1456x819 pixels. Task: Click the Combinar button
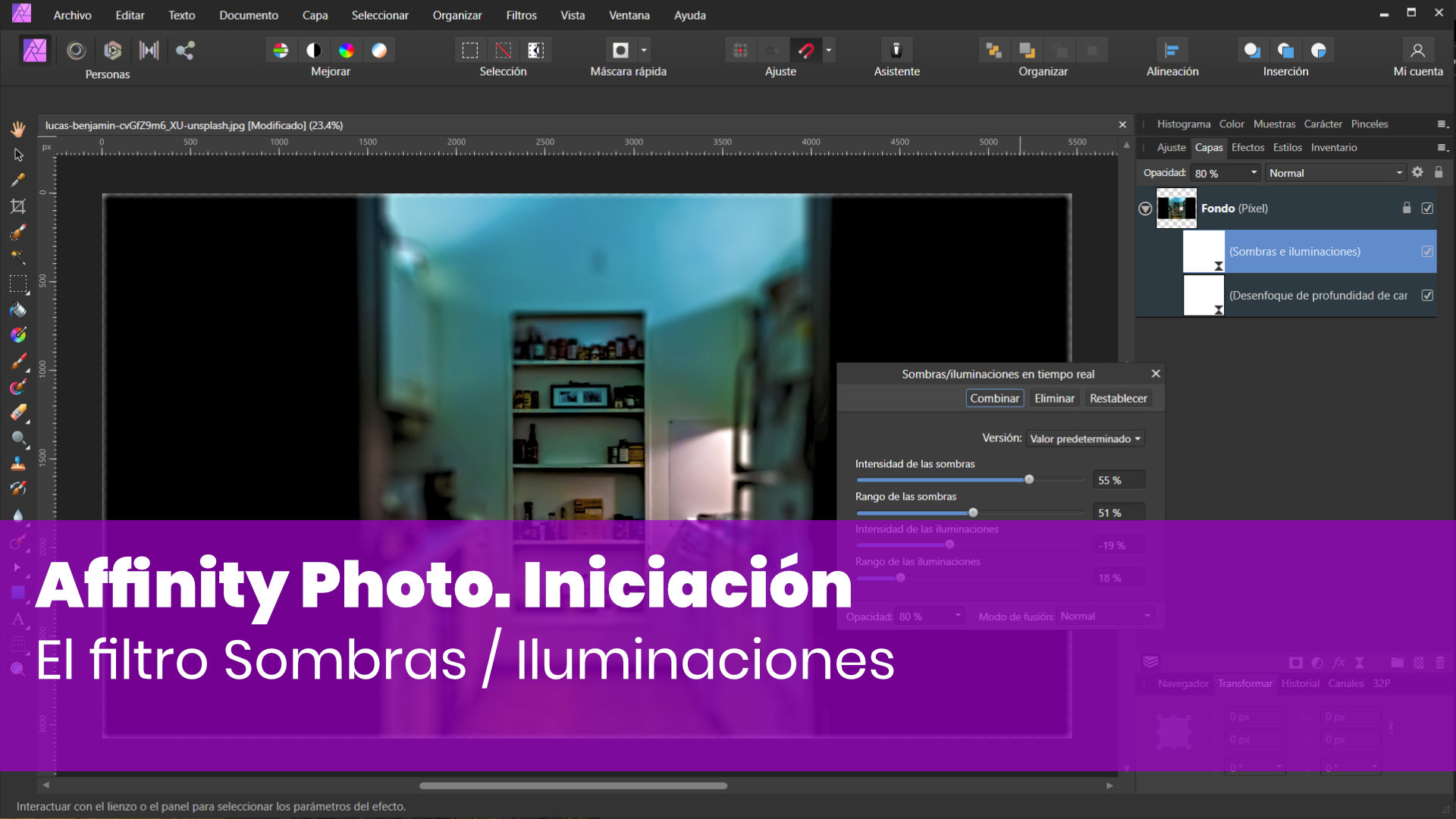coord(994,398)
